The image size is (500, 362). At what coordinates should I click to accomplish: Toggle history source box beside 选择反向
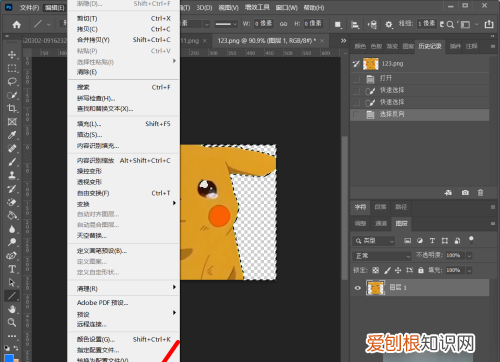point(356,115)
